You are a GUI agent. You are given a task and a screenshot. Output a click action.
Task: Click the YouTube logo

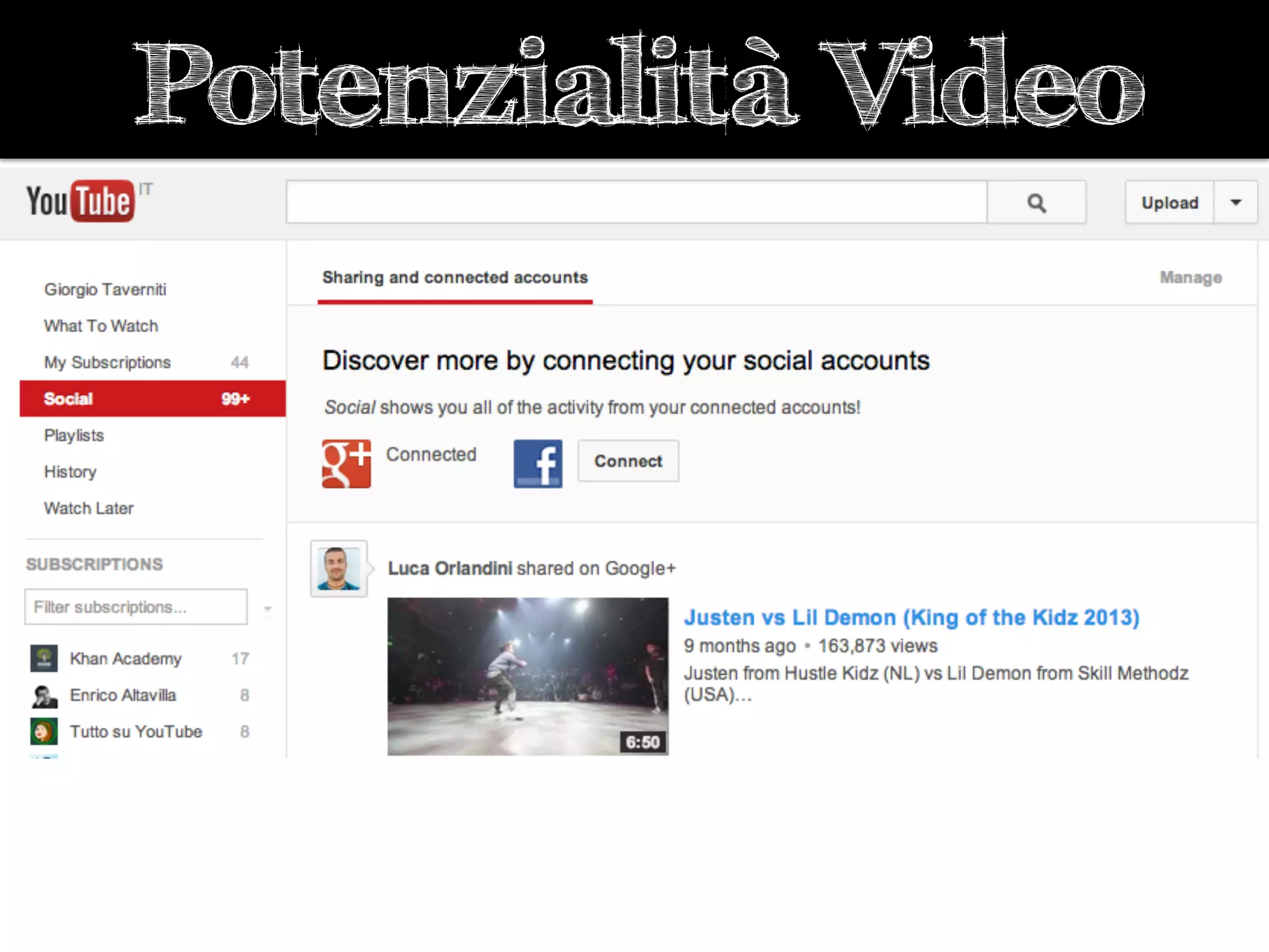[x=80, y=201]
